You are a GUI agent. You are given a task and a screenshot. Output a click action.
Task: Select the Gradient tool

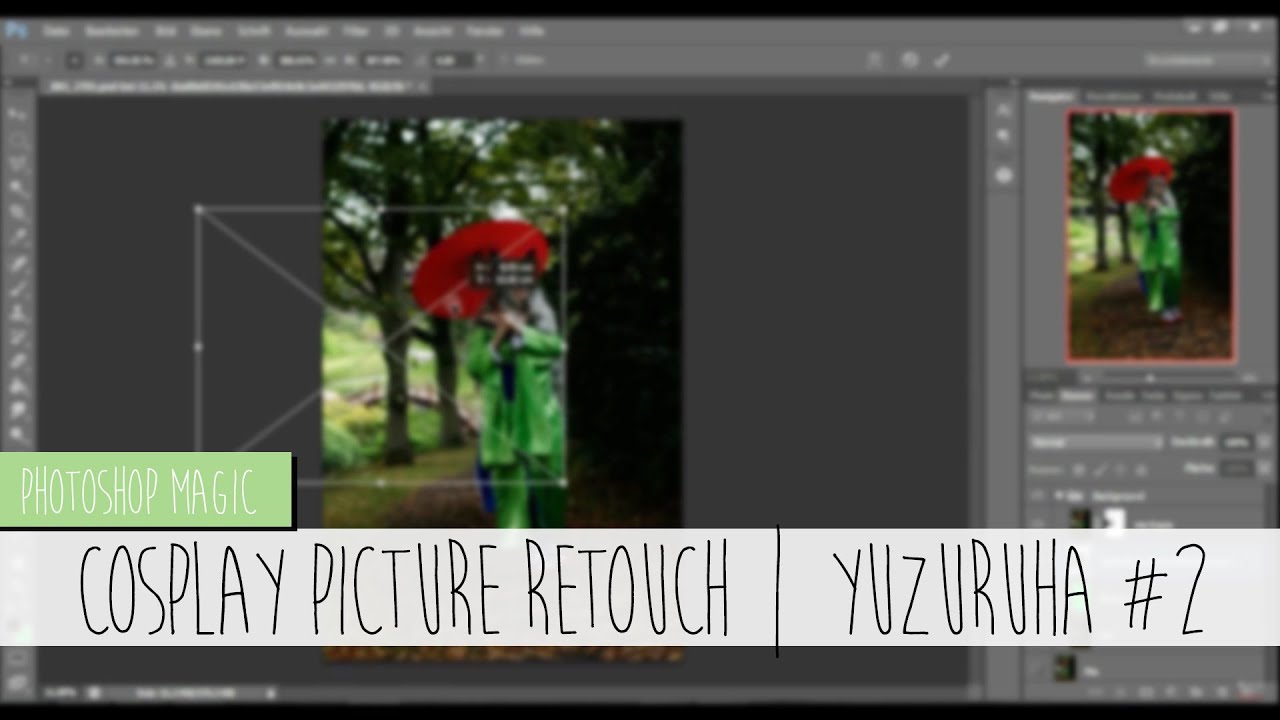18,386
